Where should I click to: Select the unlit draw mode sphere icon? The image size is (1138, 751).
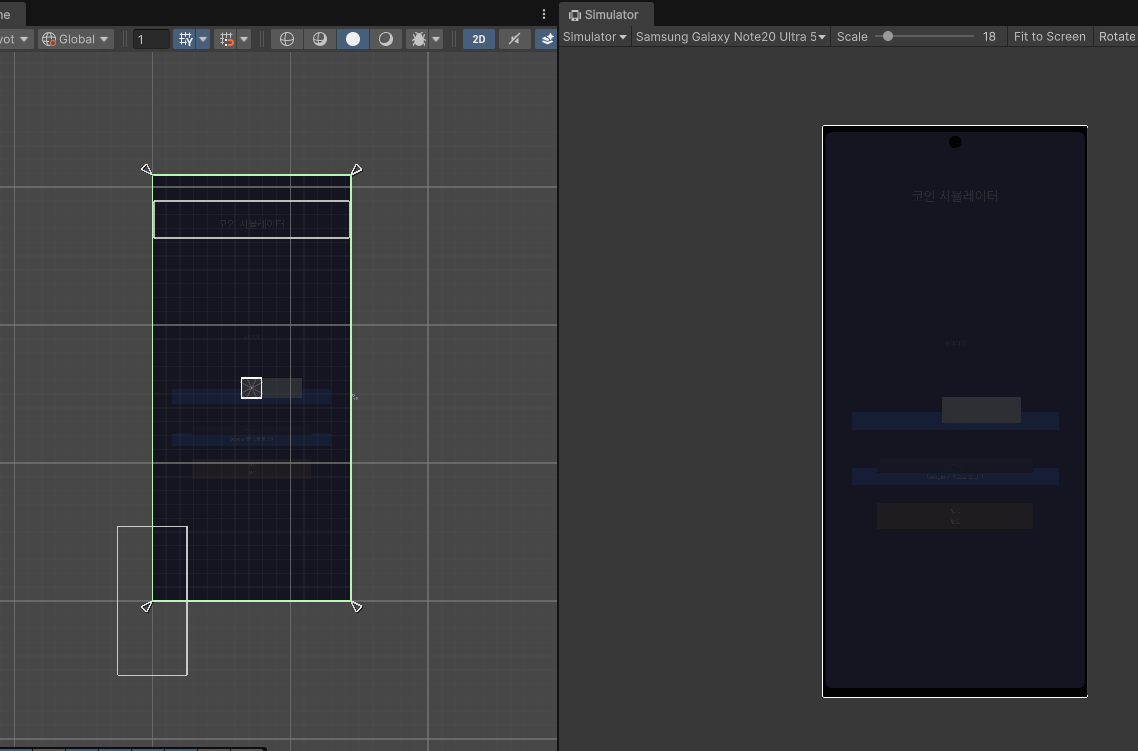pos(385,39)
